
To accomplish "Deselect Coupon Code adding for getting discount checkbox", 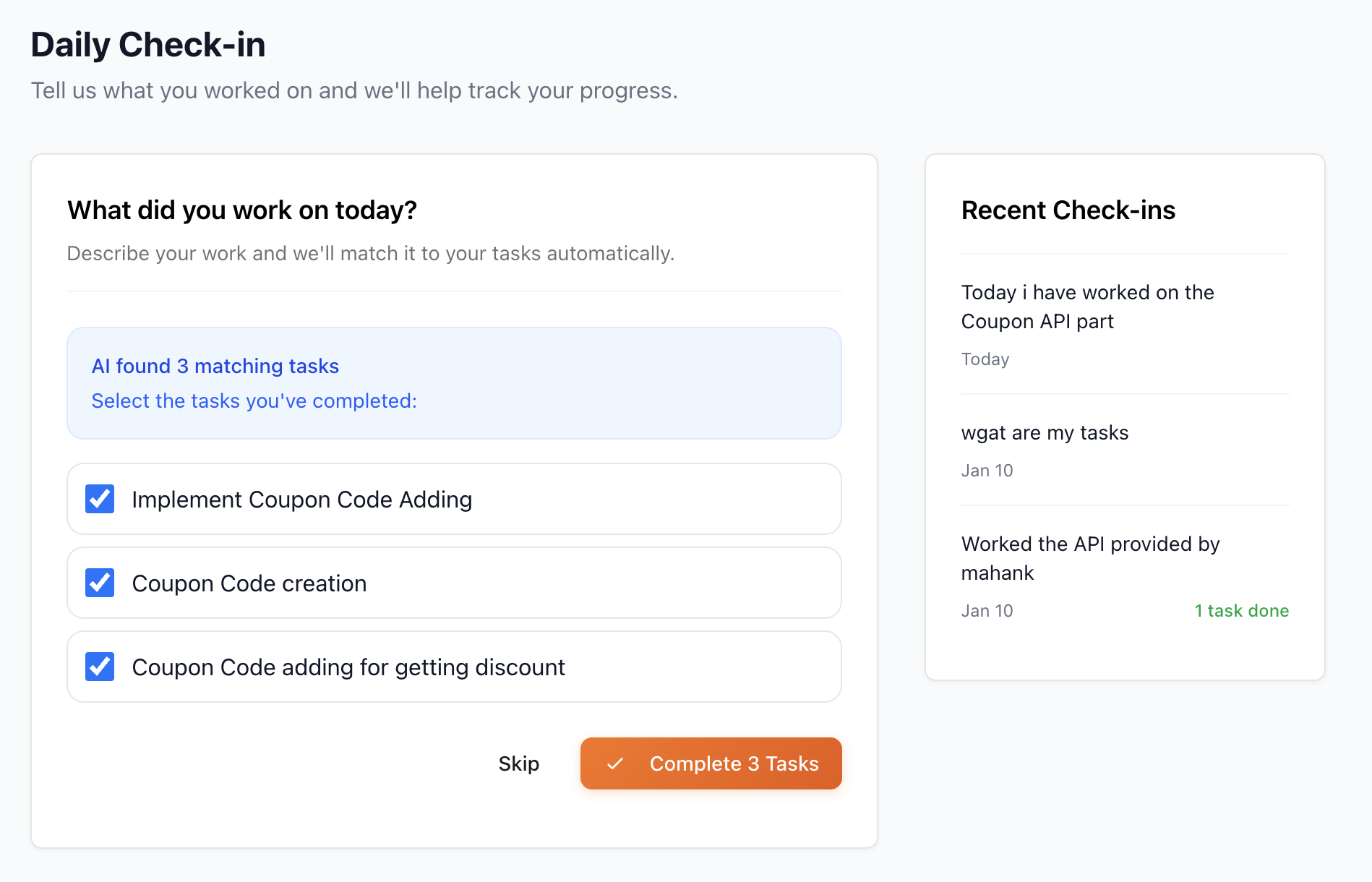I will pyautogui.click(x=100, y=667).
